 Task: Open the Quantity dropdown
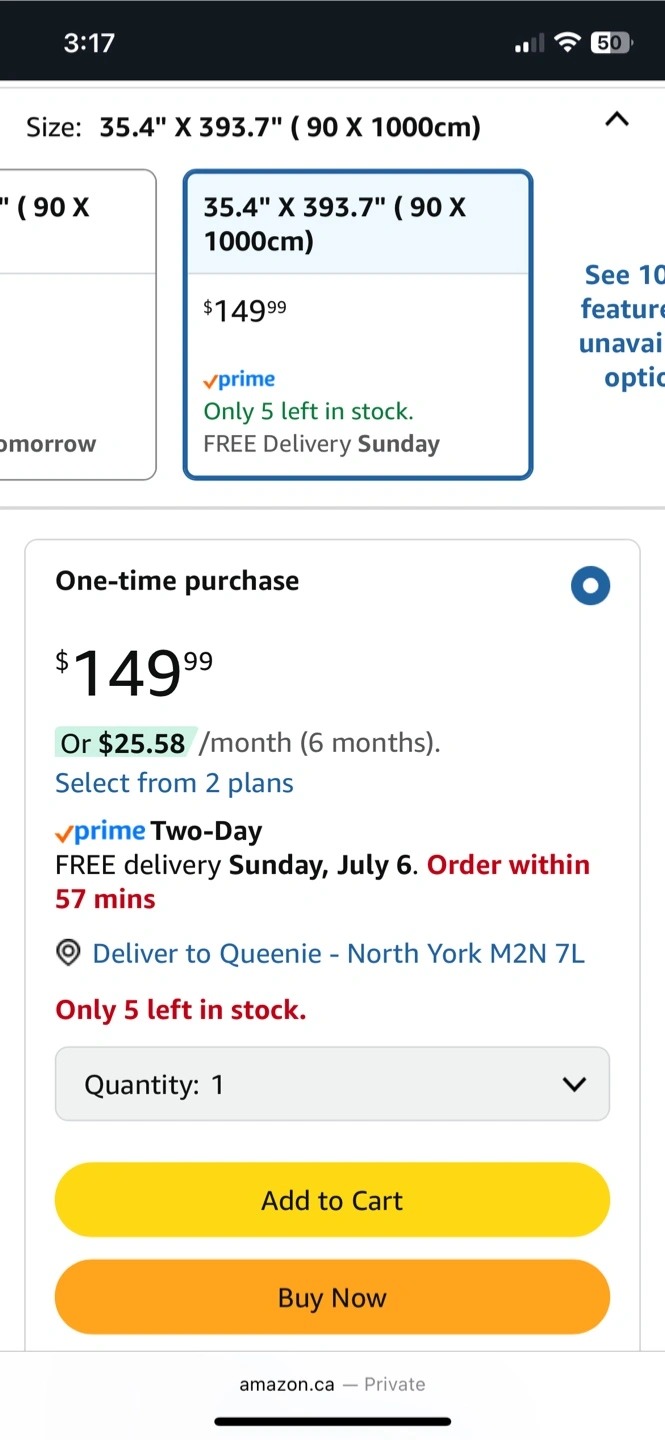(x=332, y=1084)
